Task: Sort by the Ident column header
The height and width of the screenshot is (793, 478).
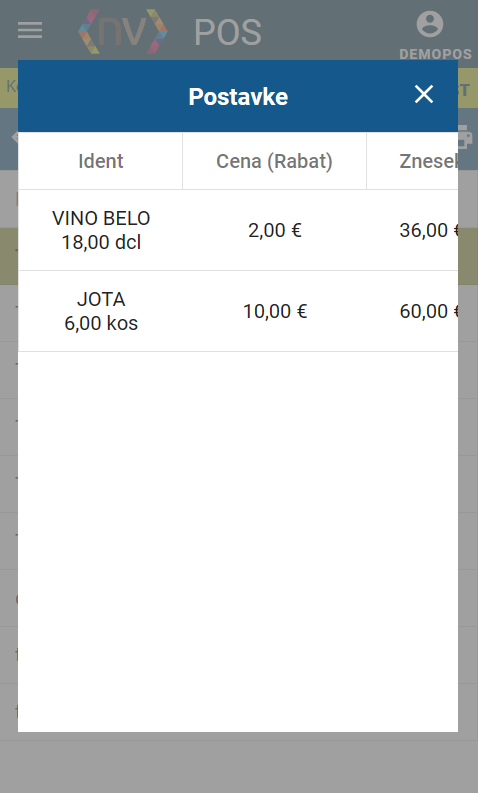Action: click(x=101, y=161)
